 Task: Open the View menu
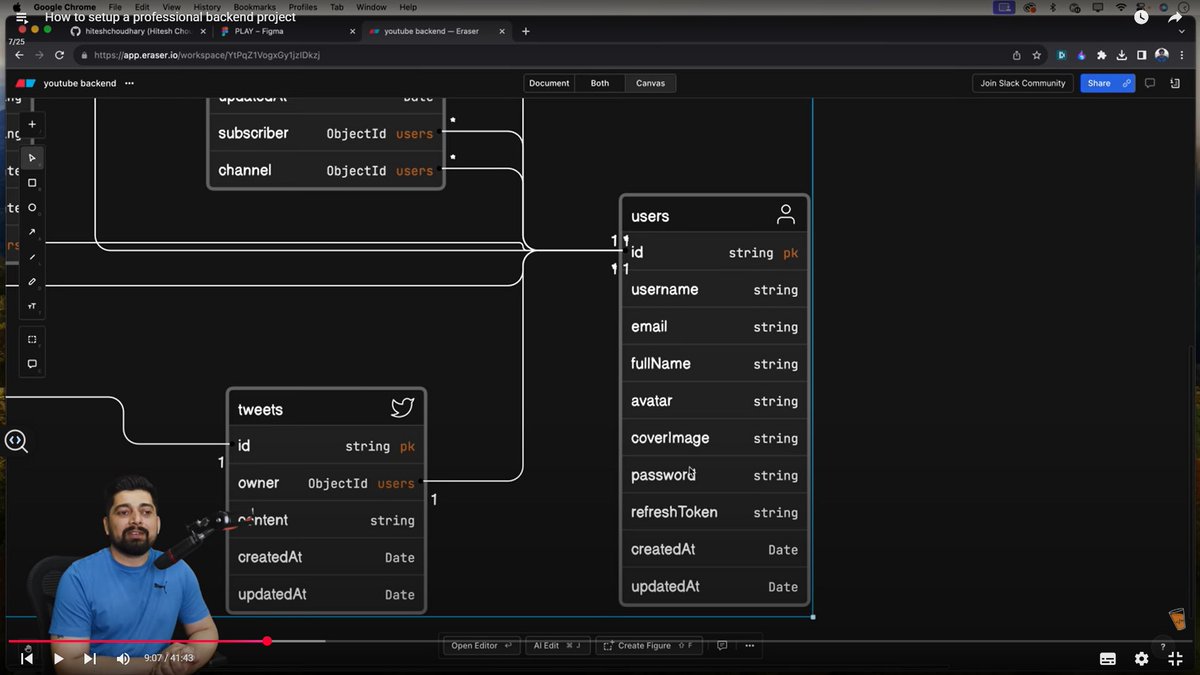172,7
